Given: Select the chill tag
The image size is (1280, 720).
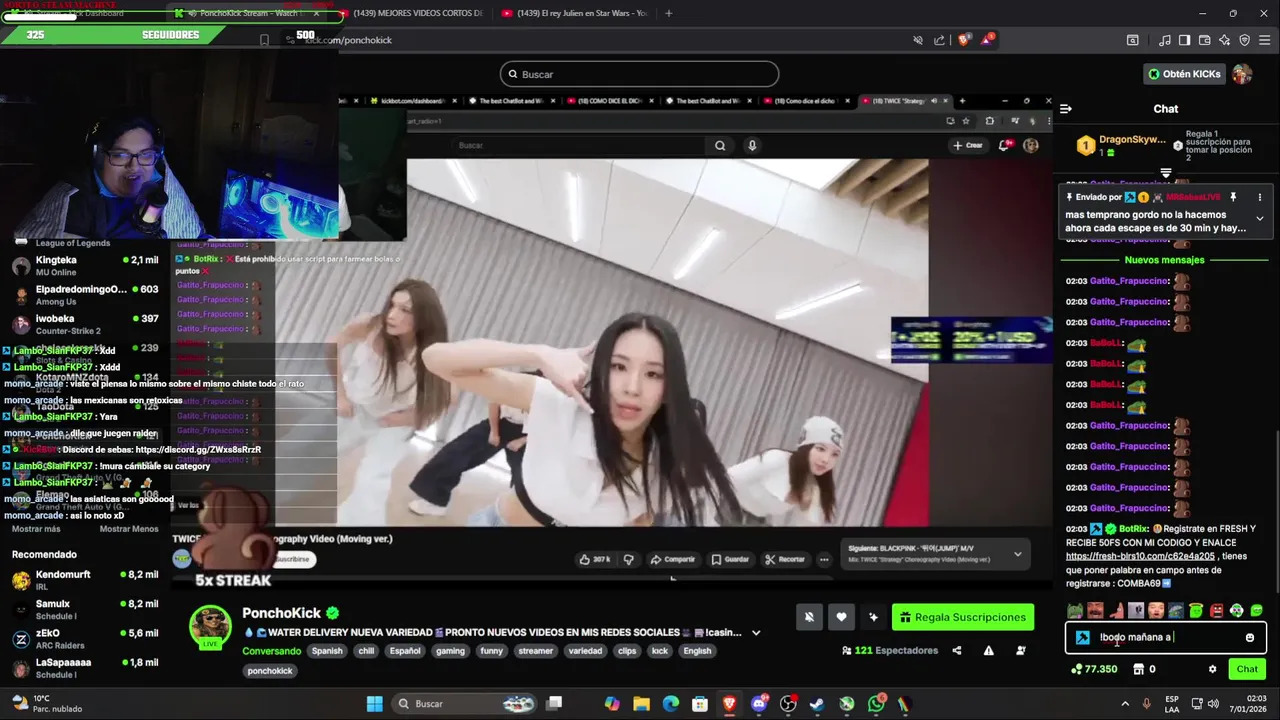Looking at the screenshot, I should [366, 651].
